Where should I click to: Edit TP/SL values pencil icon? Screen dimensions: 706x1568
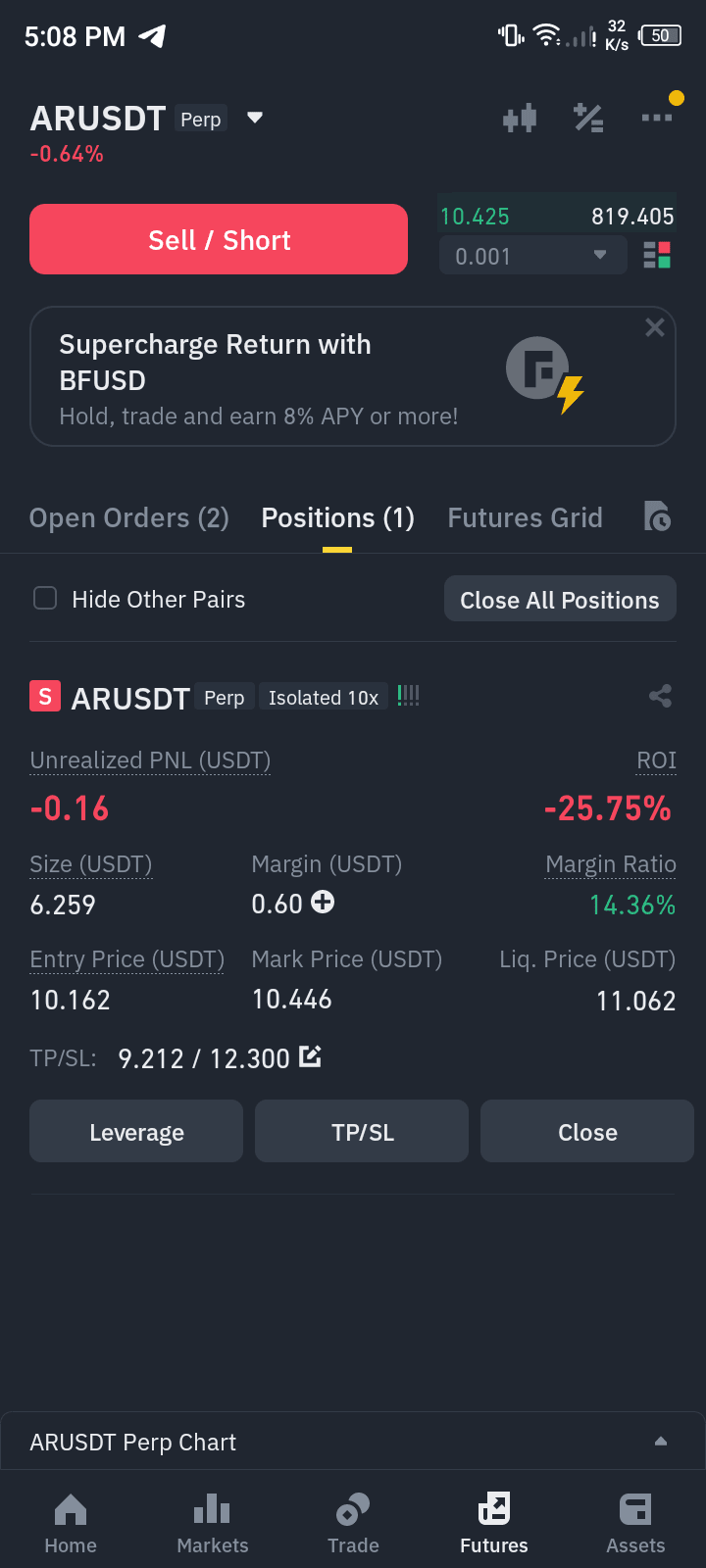click(x=310, y=1056)
